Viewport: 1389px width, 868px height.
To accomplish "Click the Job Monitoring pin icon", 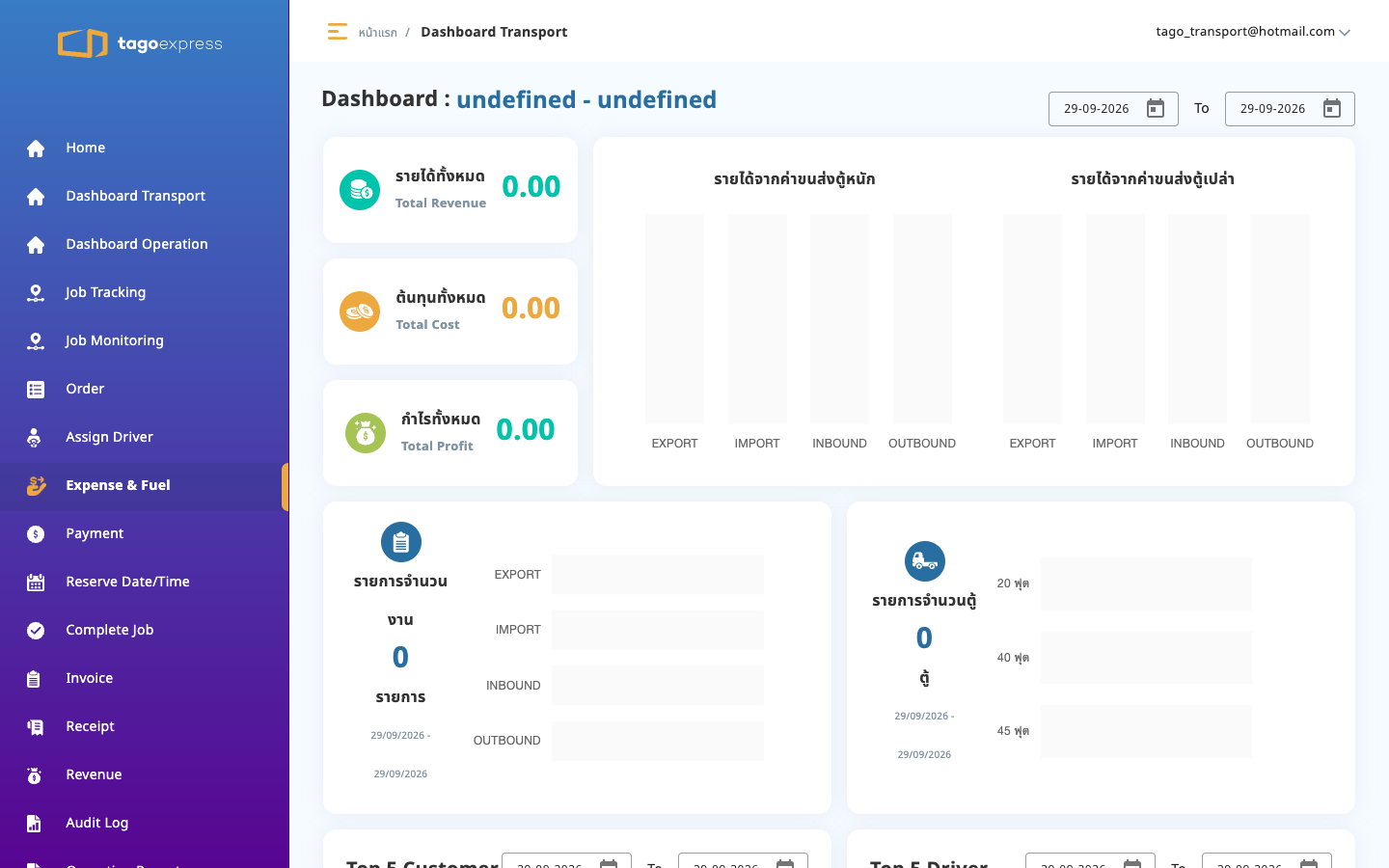I will tap(36, 340).
